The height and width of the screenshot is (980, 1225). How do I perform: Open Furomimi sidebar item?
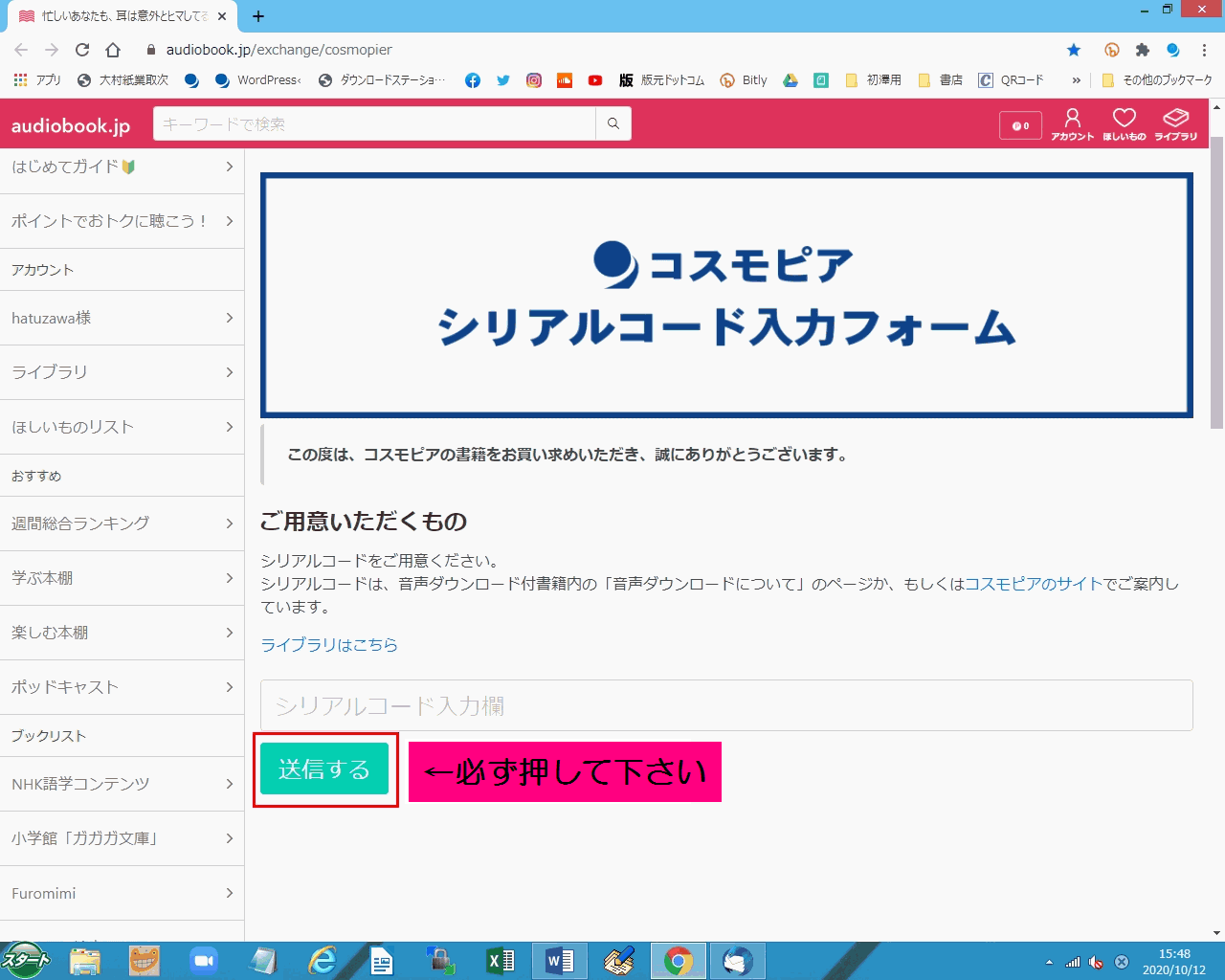point(122,893)
